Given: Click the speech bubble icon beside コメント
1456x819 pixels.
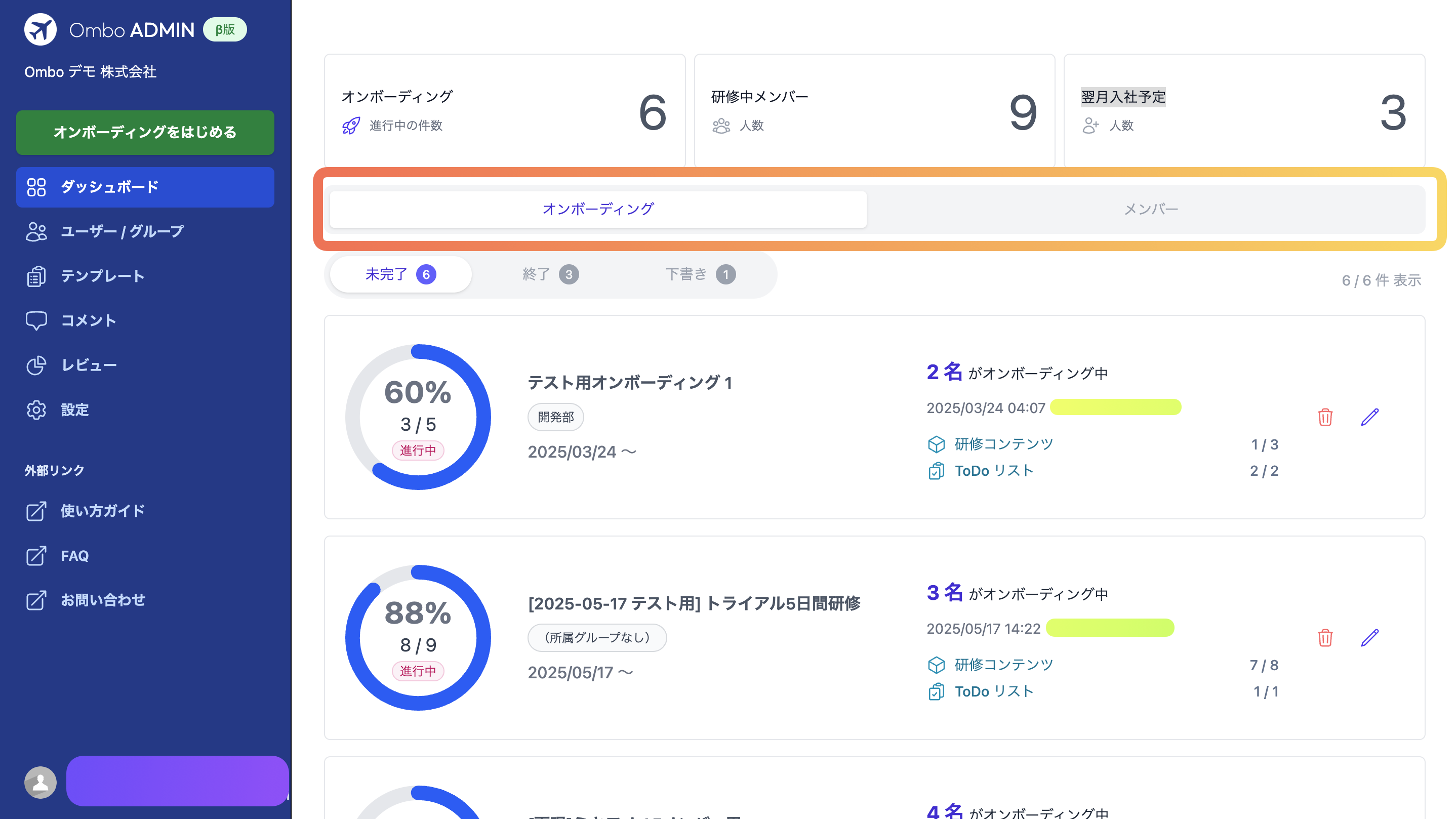Looking at the screenshot, I should (36, 320).
